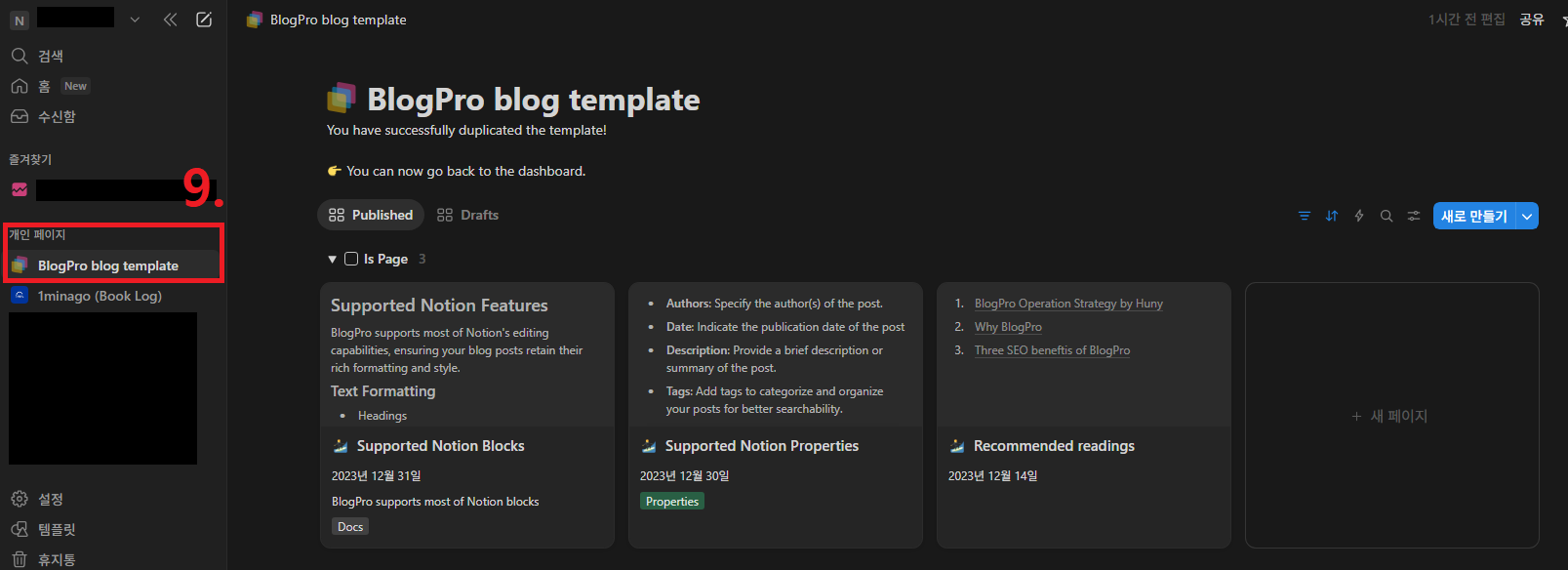Select the Published tab
Screen dimensions: 1568x570
click(x=371, y=215)
